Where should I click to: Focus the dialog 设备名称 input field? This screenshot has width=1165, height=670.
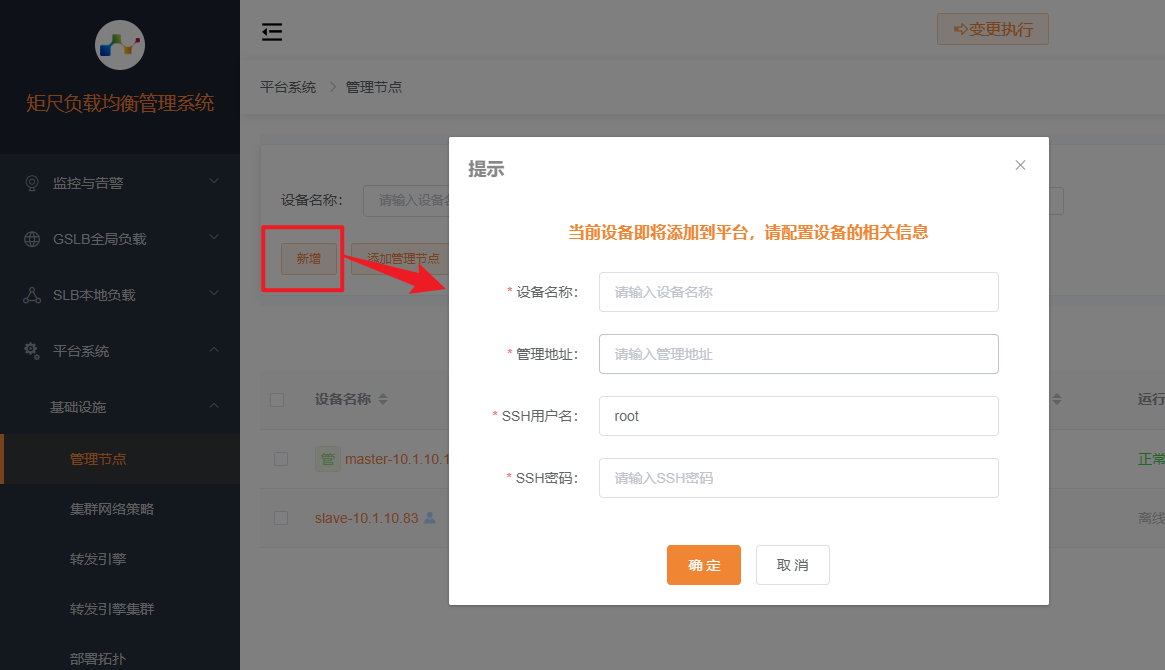click(x=799, y=292)
